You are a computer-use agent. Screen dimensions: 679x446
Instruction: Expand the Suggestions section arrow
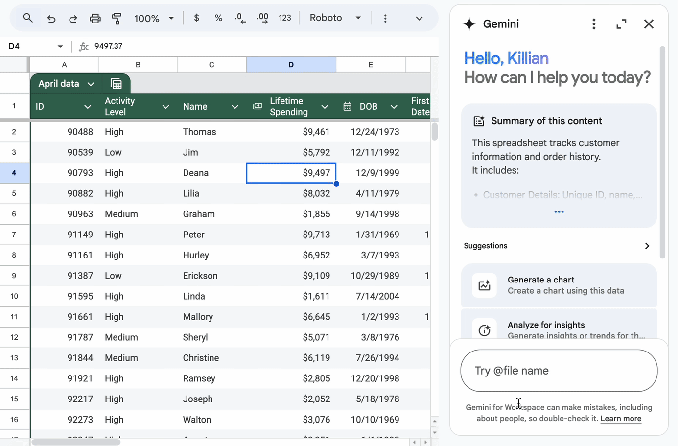click(647, 246)
